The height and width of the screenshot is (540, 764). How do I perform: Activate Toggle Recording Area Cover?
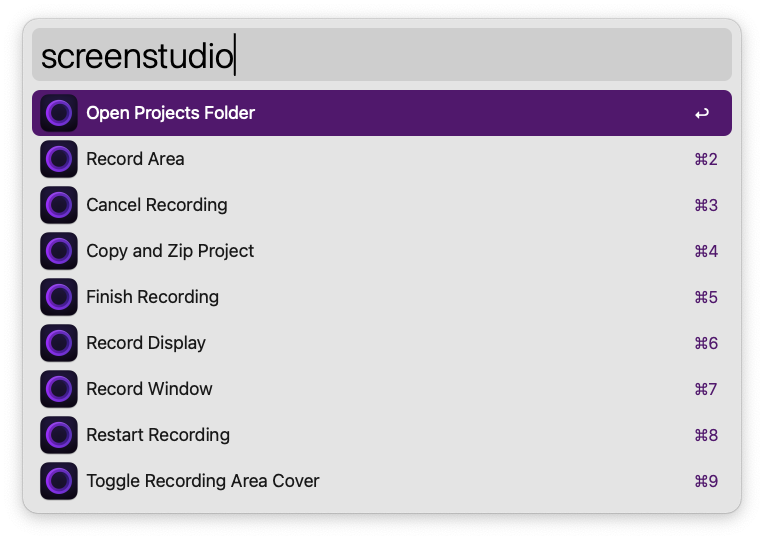click(x=203, y=481)
